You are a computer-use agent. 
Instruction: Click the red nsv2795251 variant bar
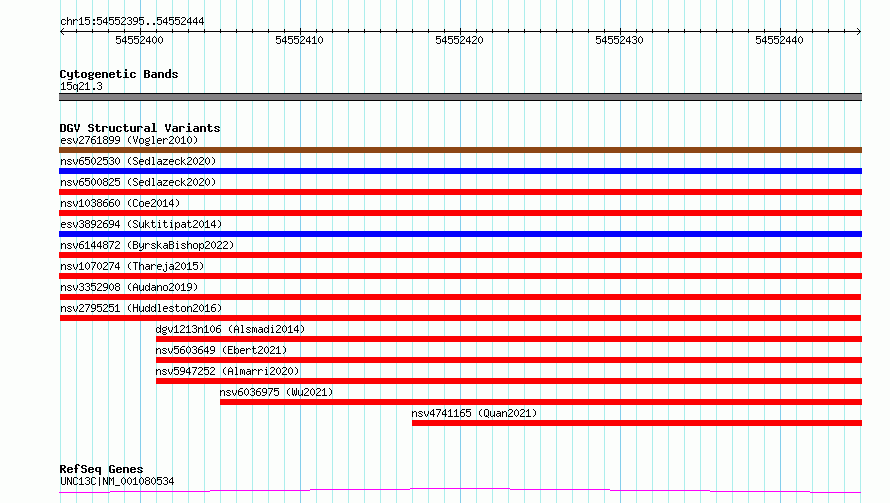[x=460, y=318]
